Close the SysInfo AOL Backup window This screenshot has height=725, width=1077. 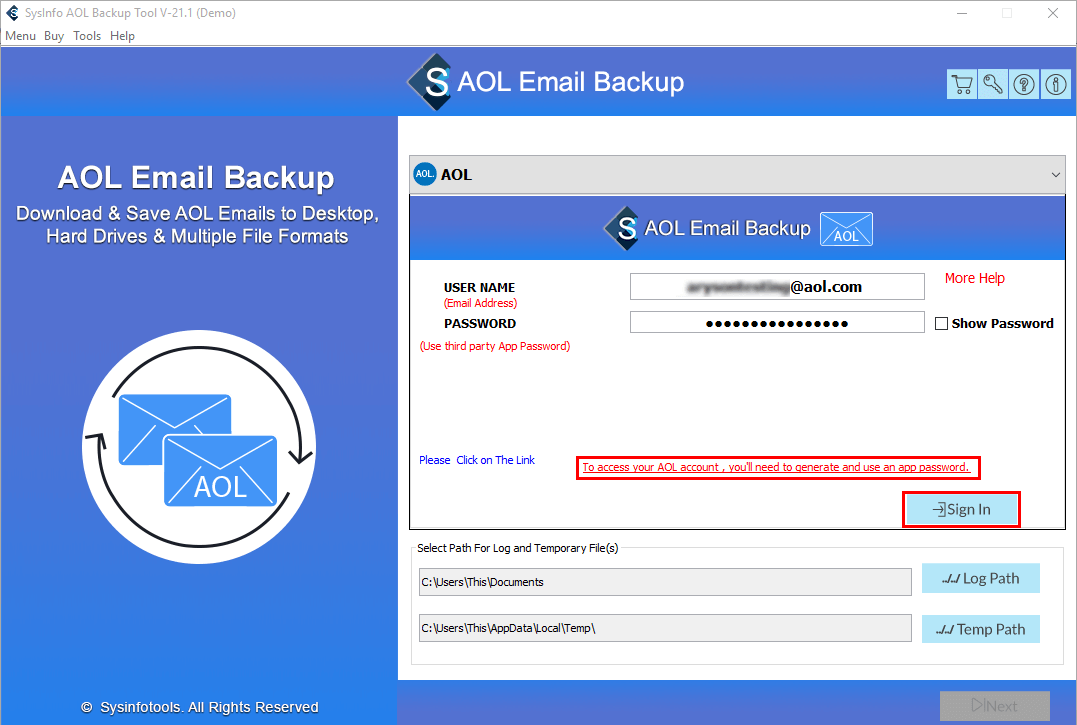1052,13
